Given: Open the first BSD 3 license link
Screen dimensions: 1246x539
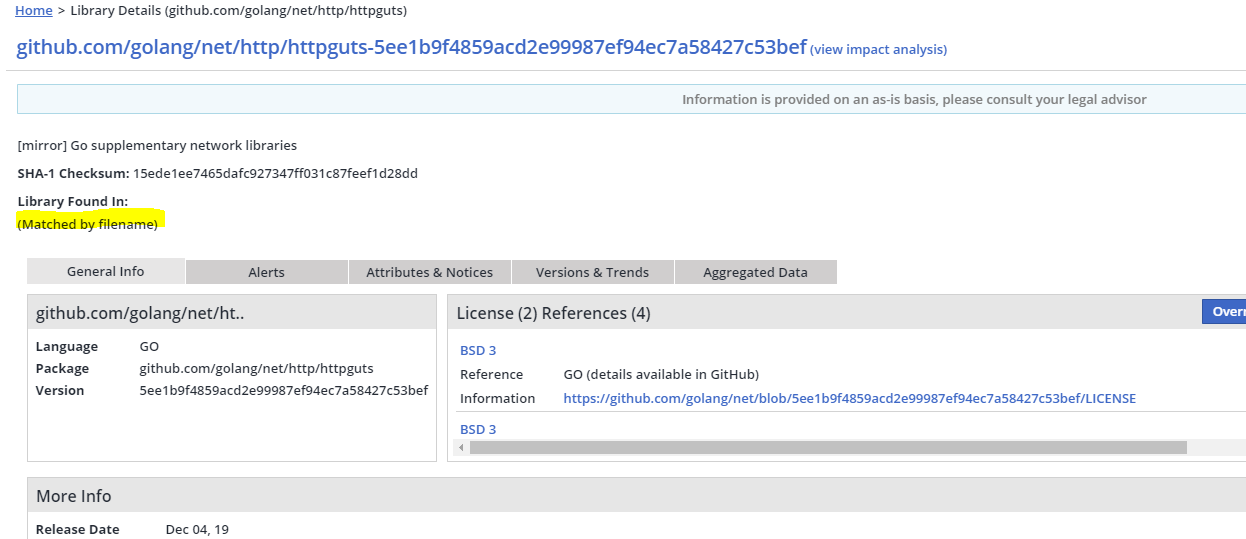Looking at the screenshot, I should tap(478, 350).
